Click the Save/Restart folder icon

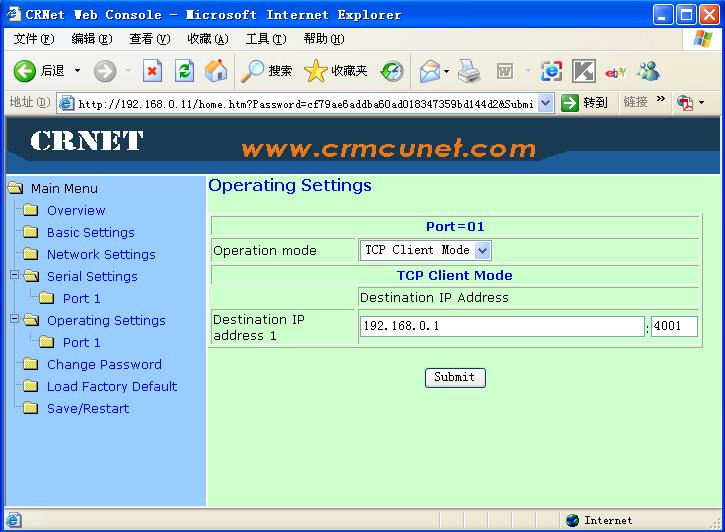point(31,408)
